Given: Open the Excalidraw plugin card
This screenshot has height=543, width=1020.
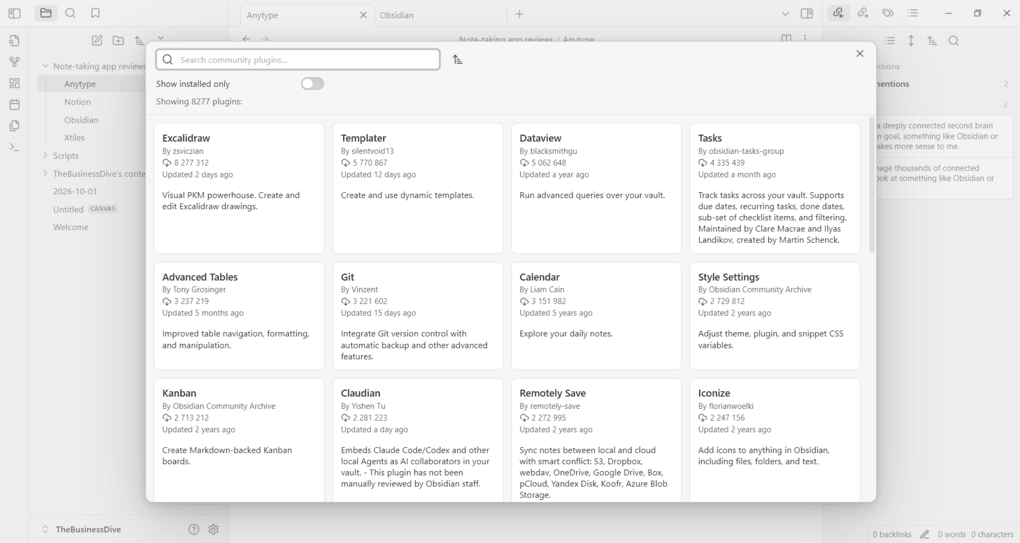Looking at the screenshot, I should click(239, 189).
